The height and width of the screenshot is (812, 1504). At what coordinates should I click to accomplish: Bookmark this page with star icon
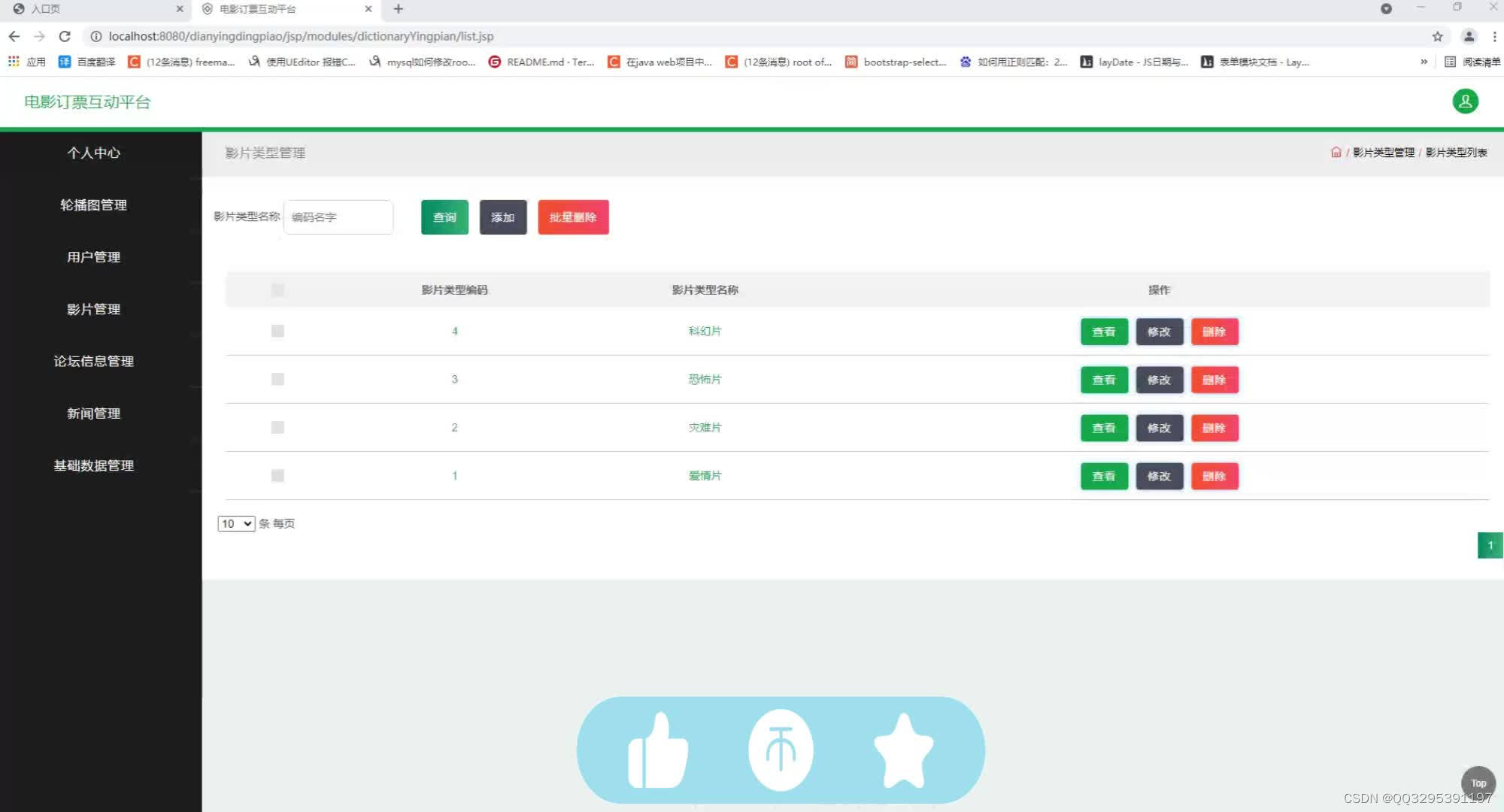tap(1437, 36)
